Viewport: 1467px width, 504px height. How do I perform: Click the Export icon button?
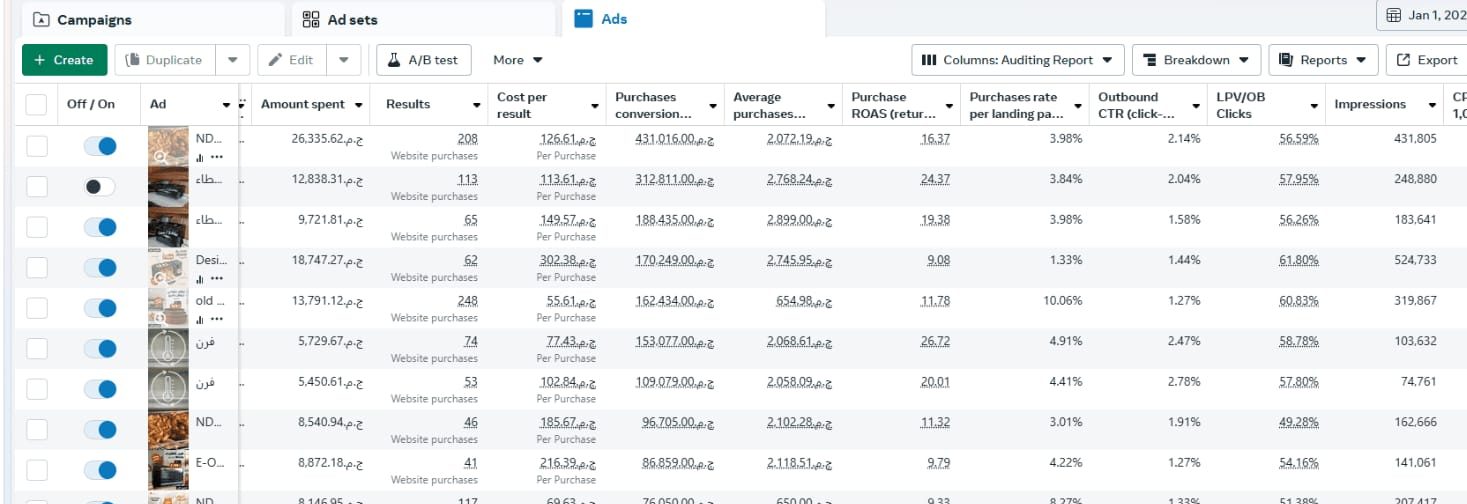[1426, 60]
